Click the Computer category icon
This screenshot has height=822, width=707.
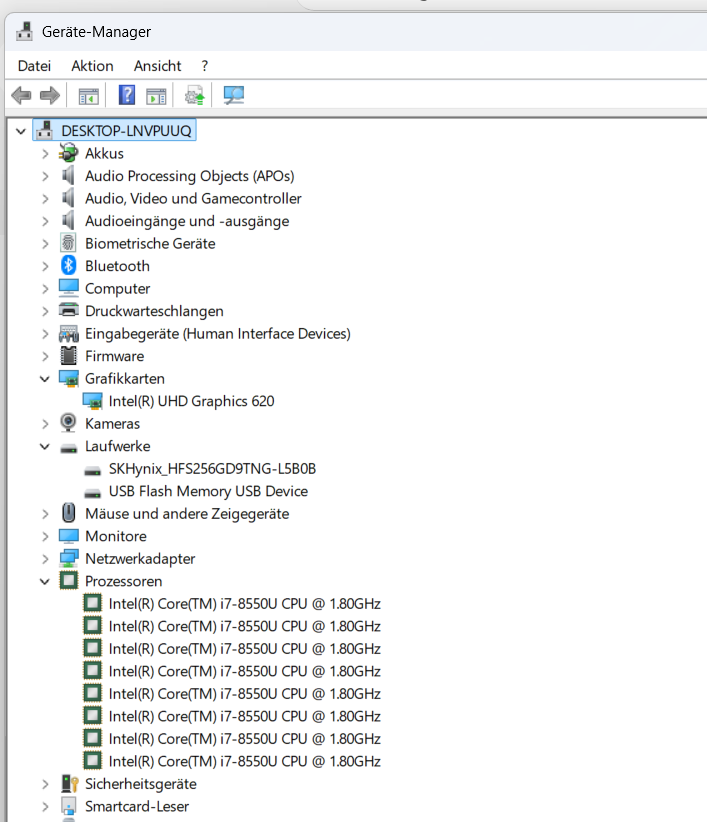pyautogui.click(x=69, y=288)
